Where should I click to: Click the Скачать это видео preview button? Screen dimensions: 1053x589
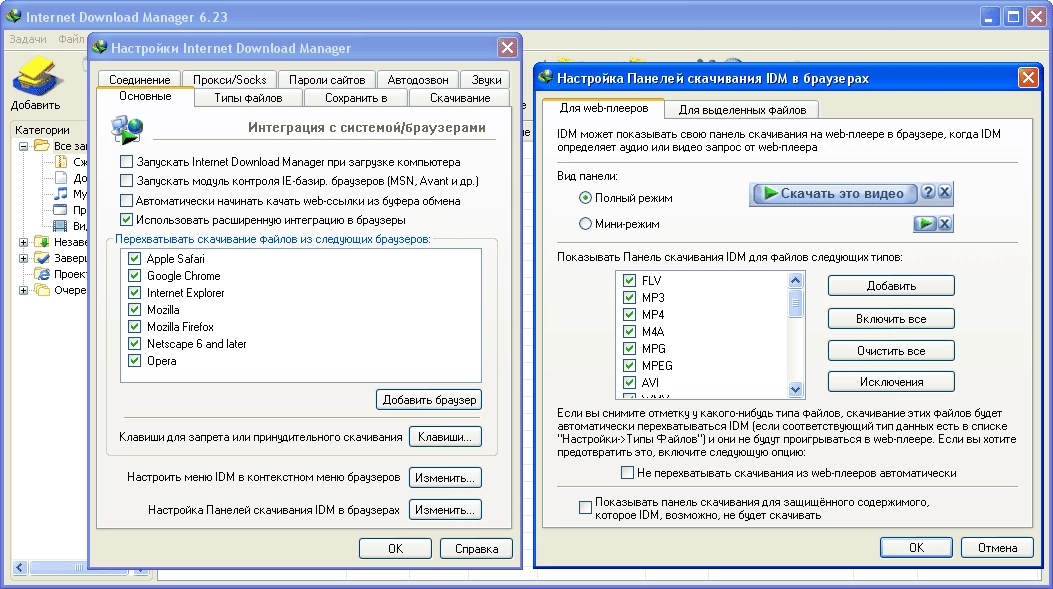point(834,193)
